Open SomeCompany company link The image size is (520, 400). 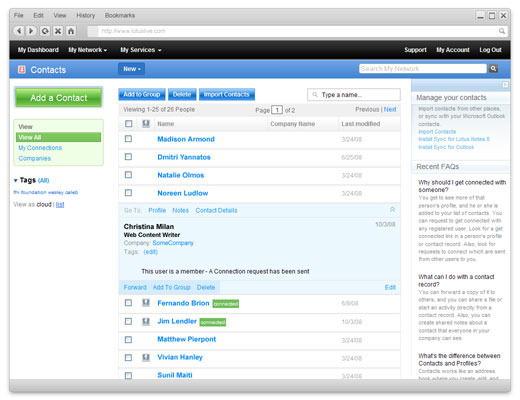(x=173, y=243)
